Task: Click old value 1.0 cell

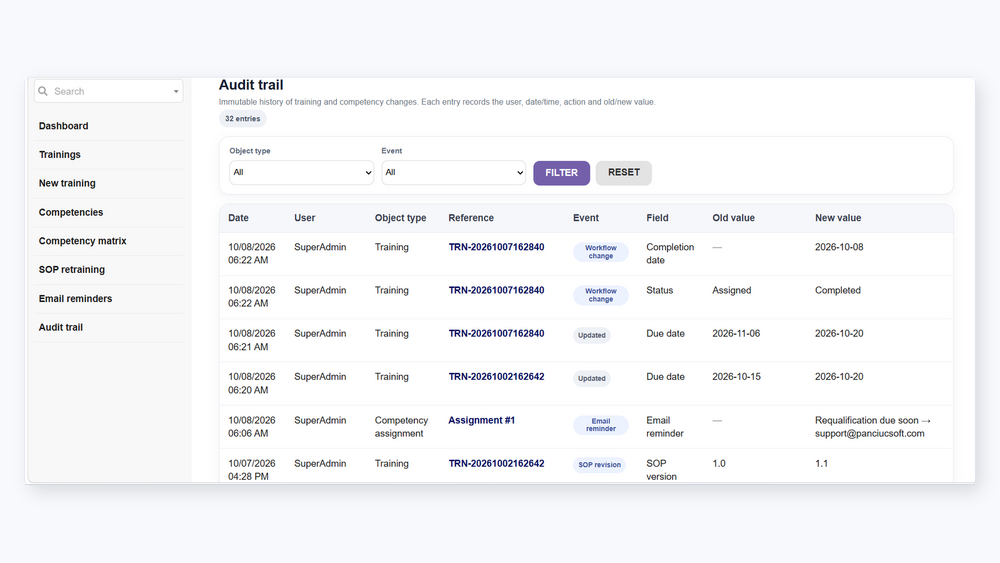Action: pyautogui.click(x=719, y=464)
